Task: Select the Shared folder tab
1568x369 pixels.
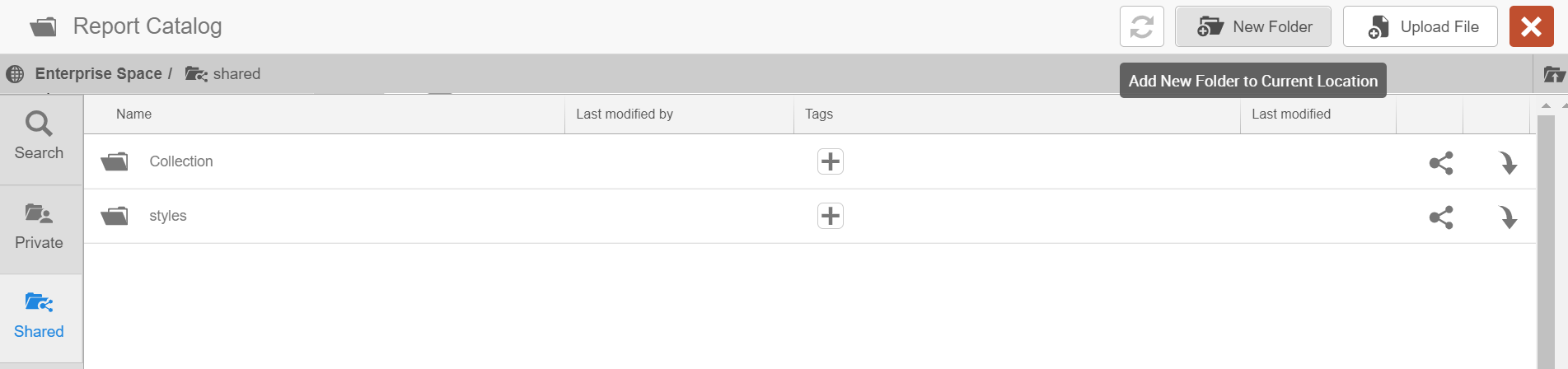Action: point(39,316)
